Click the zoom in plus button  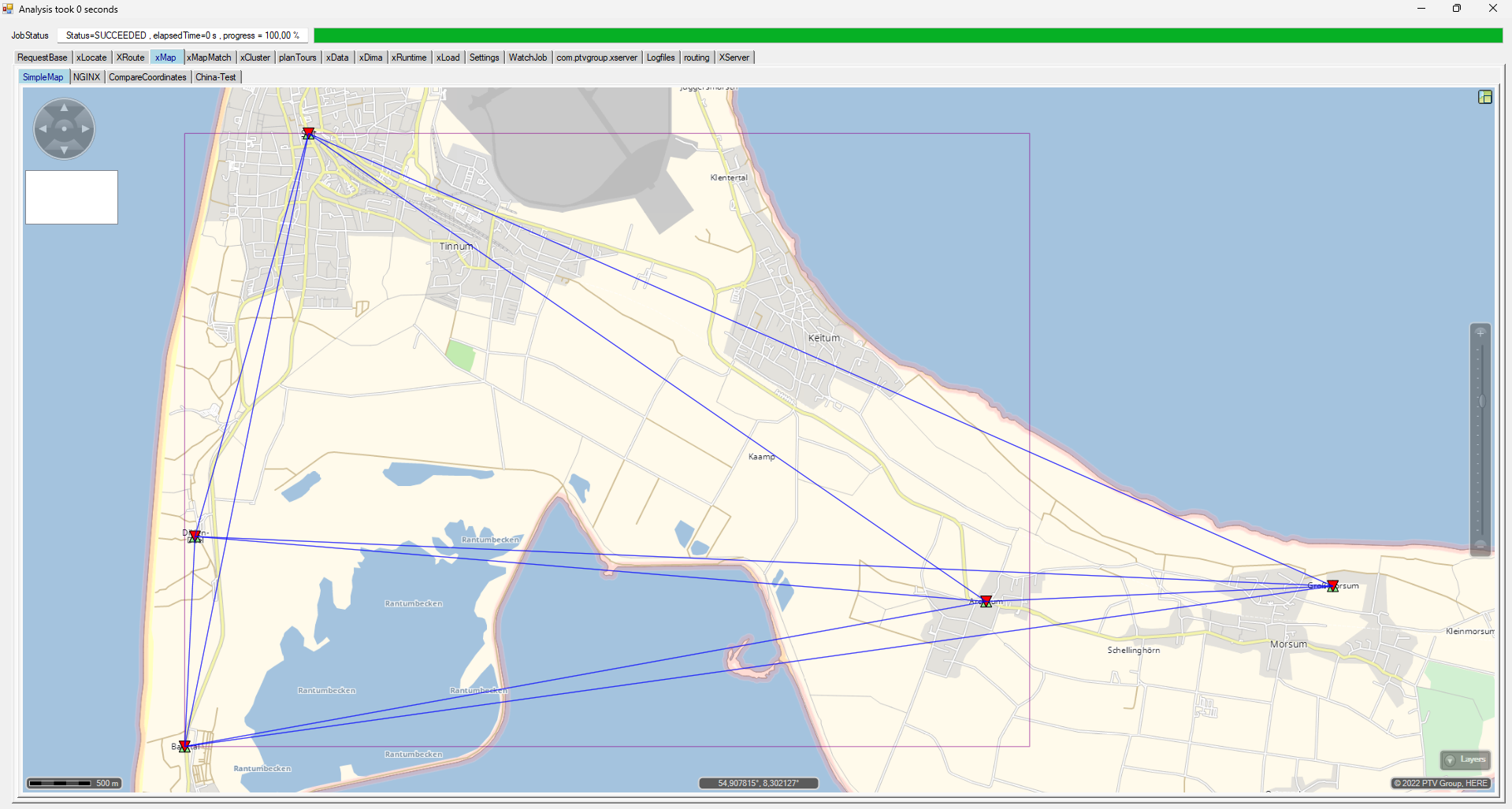point(1480,332)
